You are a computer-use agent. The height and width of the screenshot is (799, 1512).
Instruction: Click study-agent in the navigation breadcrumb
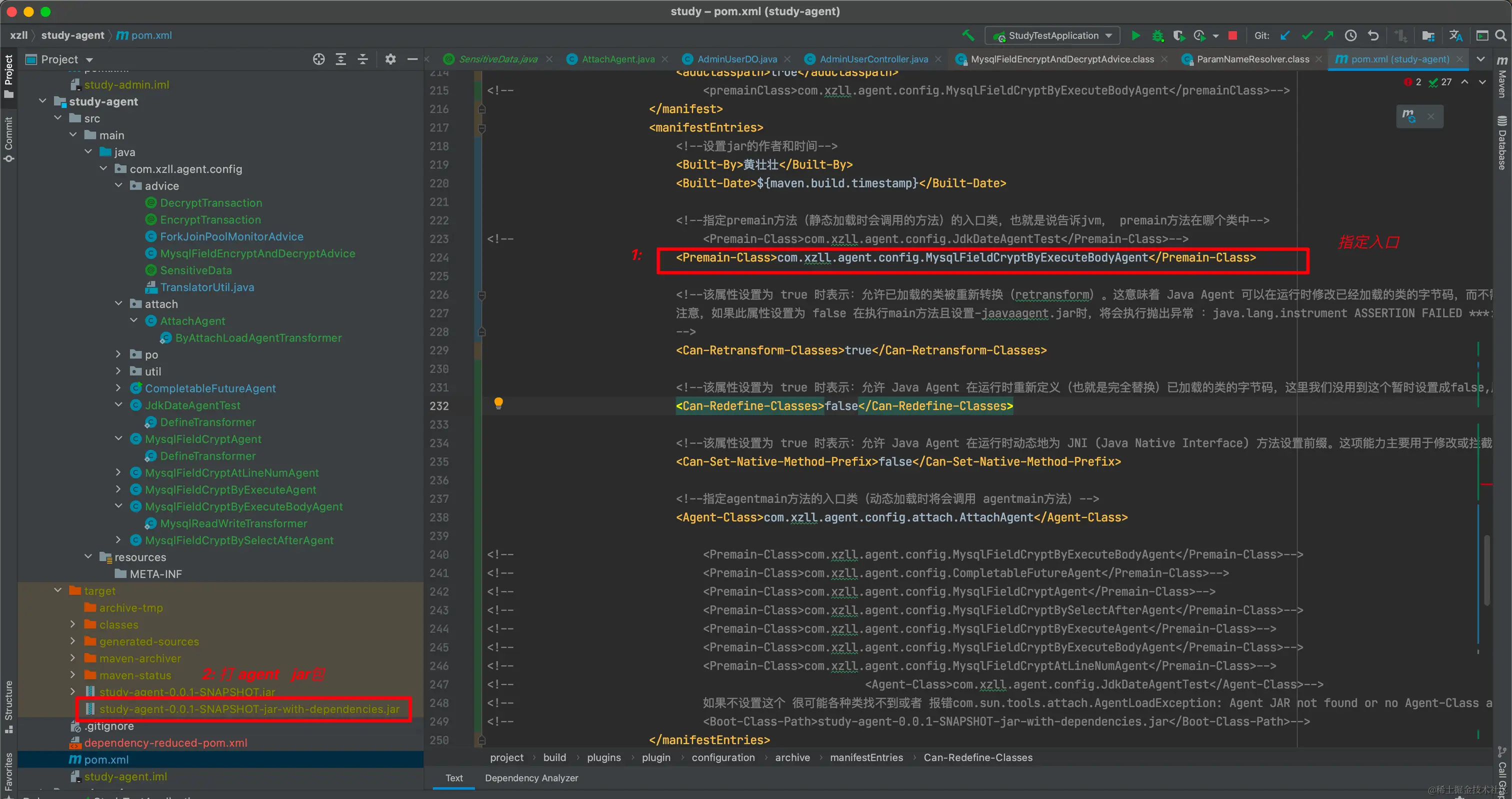pyautogui.click(x=73, y=35)
